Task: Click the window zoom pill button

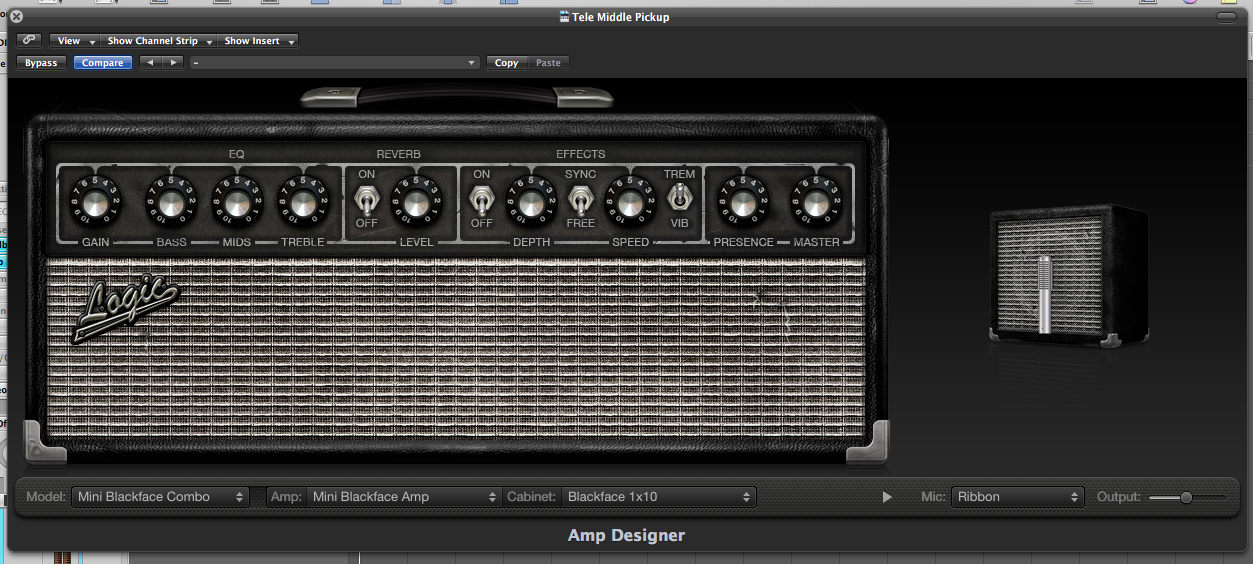Action: point(1226,17)
